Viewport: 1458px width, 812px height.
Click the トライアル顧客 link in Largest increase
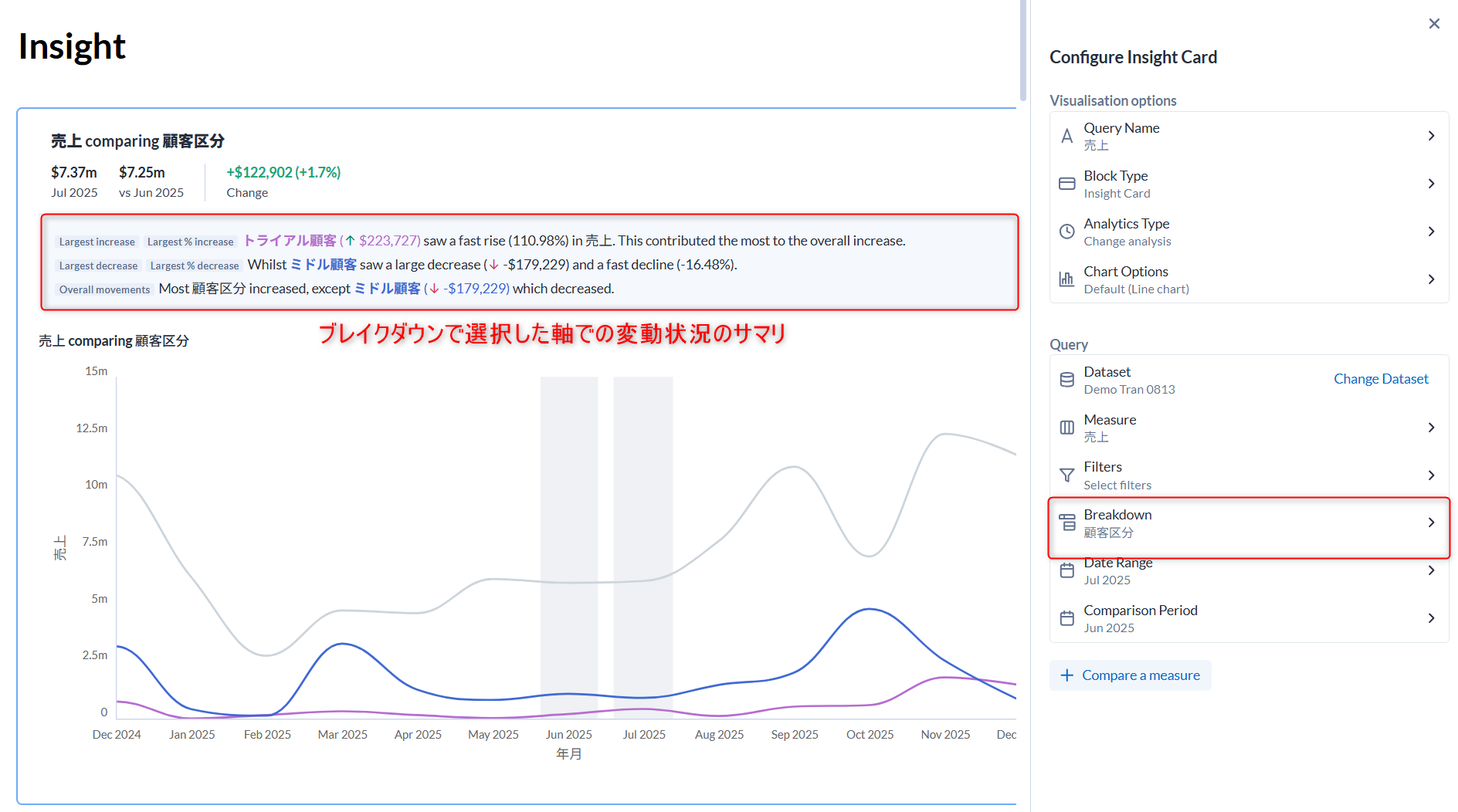tap(290, 241)
